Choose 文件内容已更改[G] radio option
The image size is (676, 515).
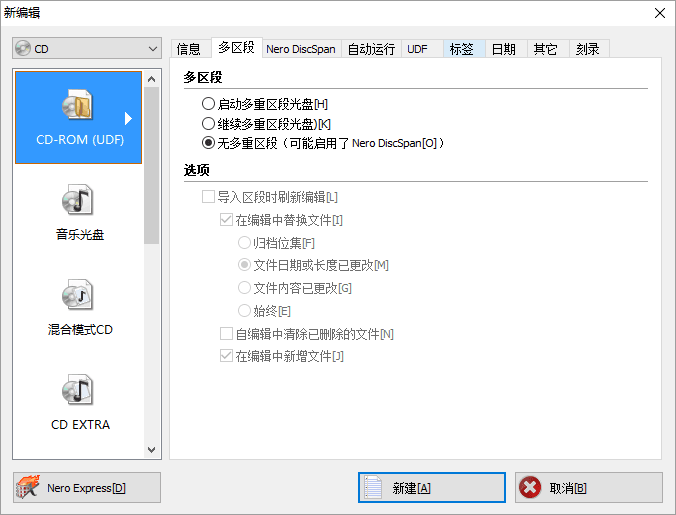tap(244, 287)
